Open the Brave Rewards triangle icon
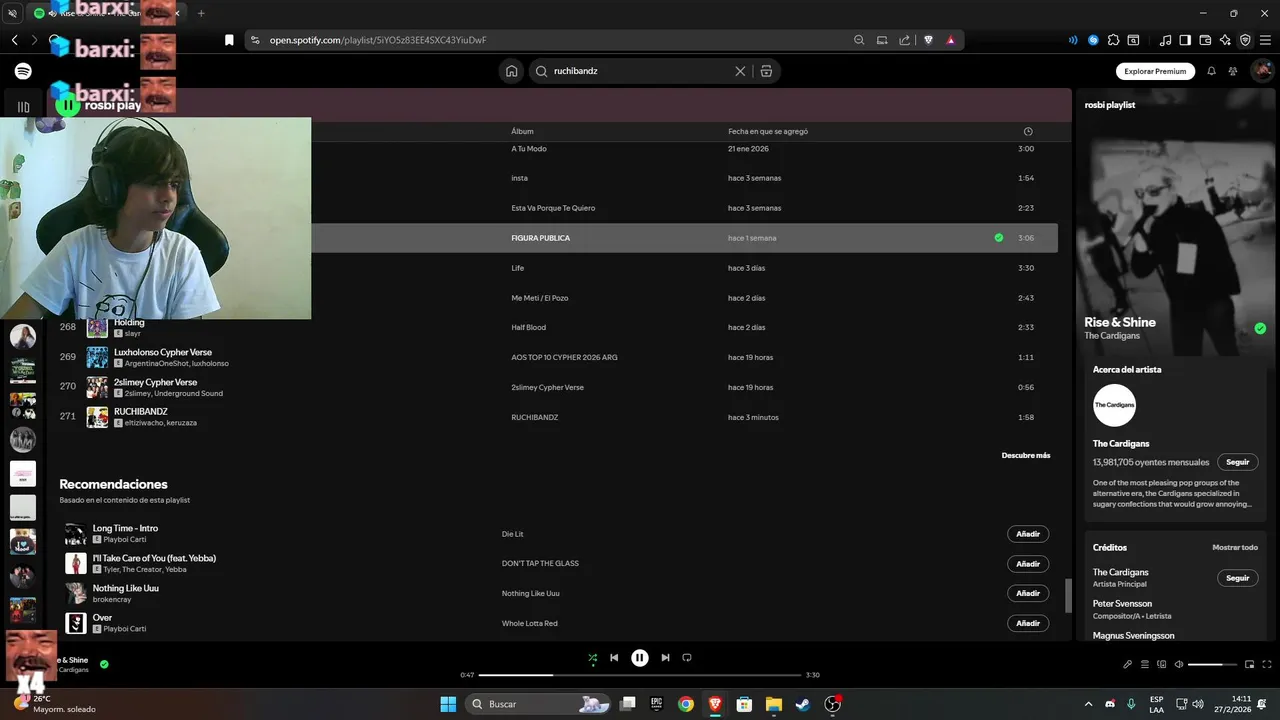The height and width of the screenshot is (720, 1280). 950,40
